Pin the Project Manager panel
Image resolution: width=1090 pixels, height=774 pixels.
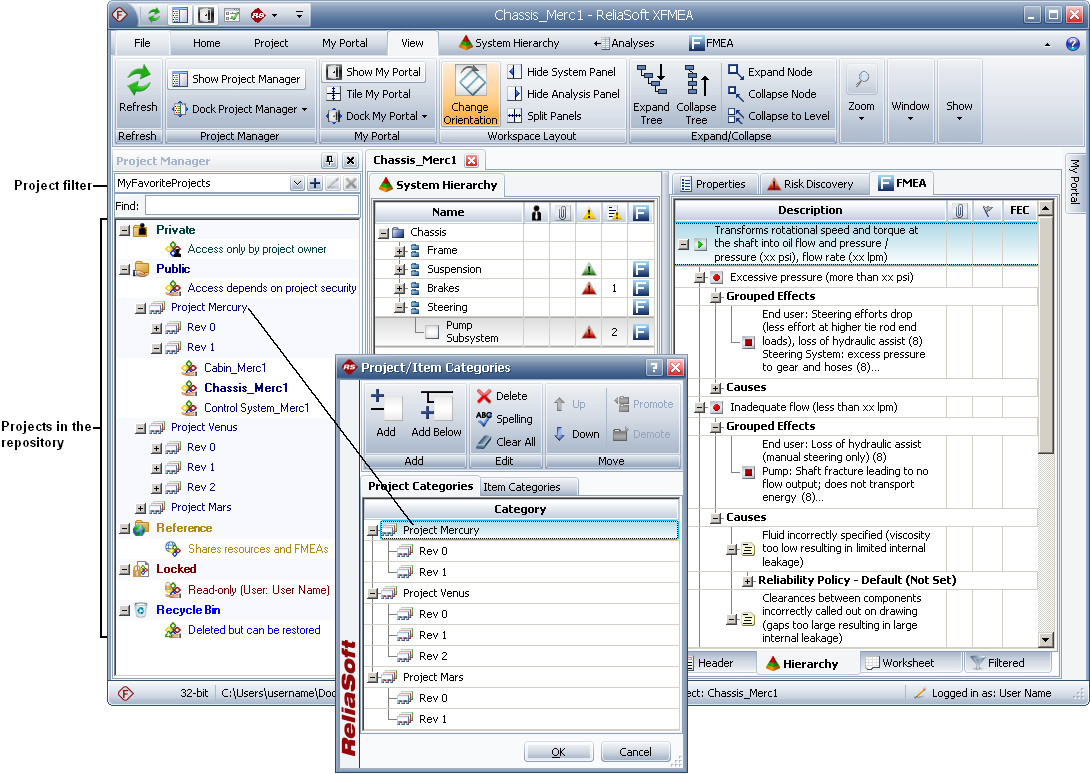(329, 161)
